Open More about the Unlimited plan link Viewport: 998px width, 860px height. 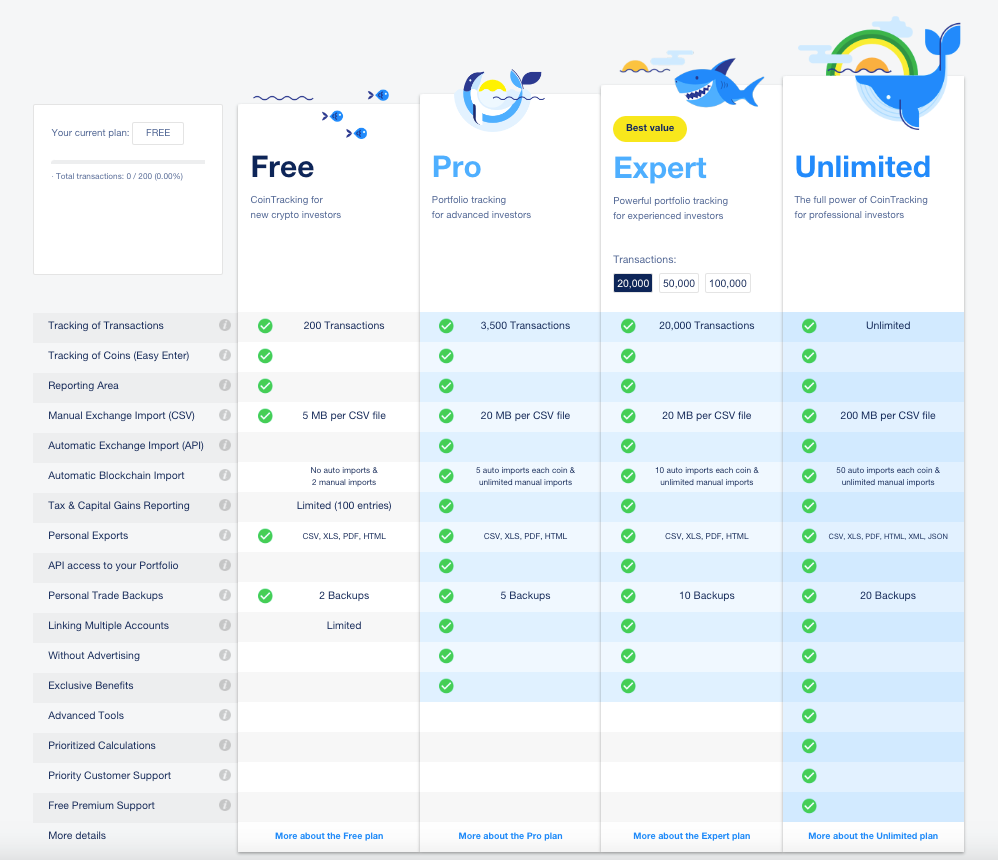click(873, 836)
